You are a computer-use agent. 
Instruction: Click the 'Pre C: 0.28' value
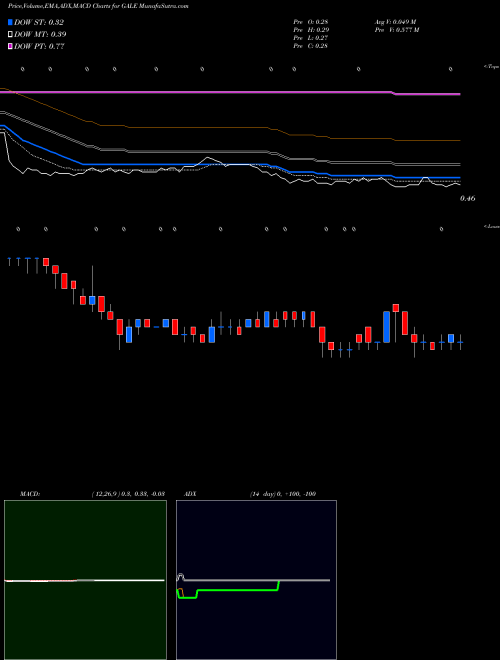pos(311,46)
